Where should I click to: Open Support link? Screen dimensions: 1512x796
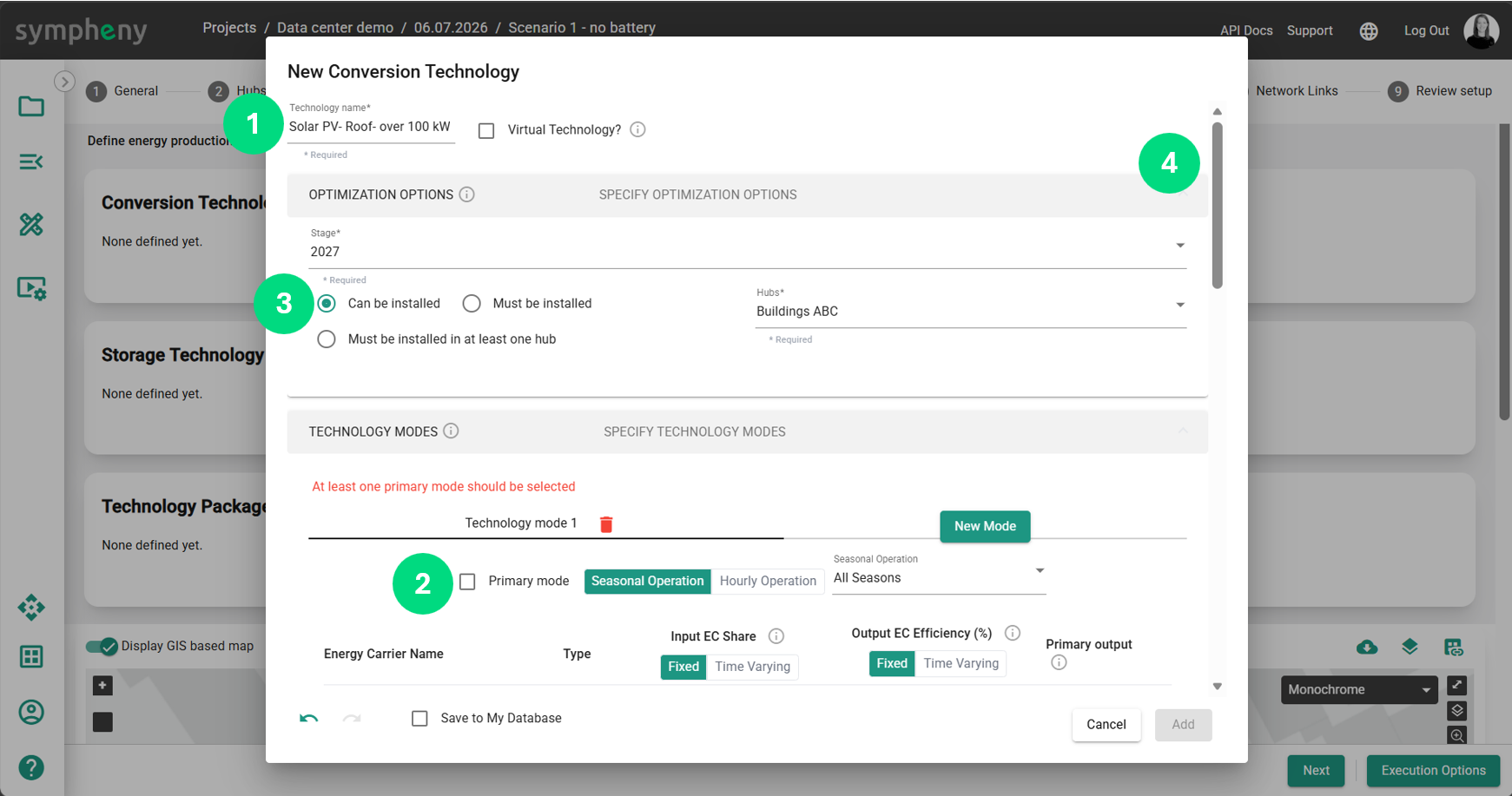click(1310, 30)
